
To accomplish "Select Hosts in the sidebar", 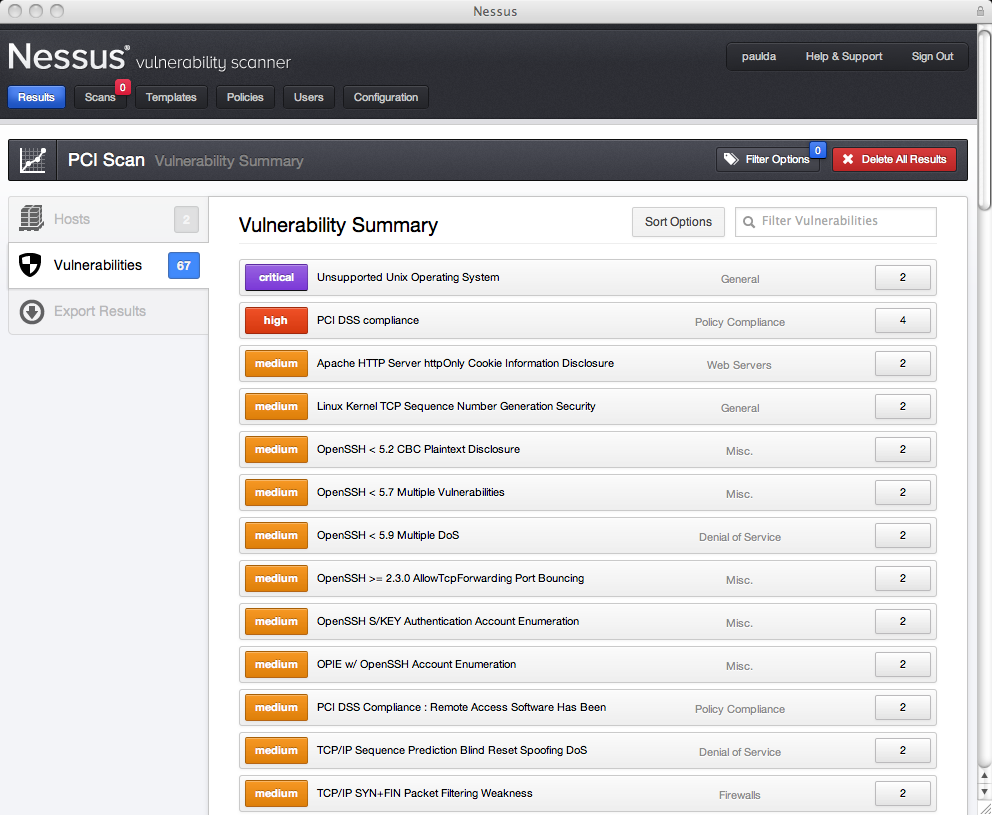I will (x=108, y=220).
